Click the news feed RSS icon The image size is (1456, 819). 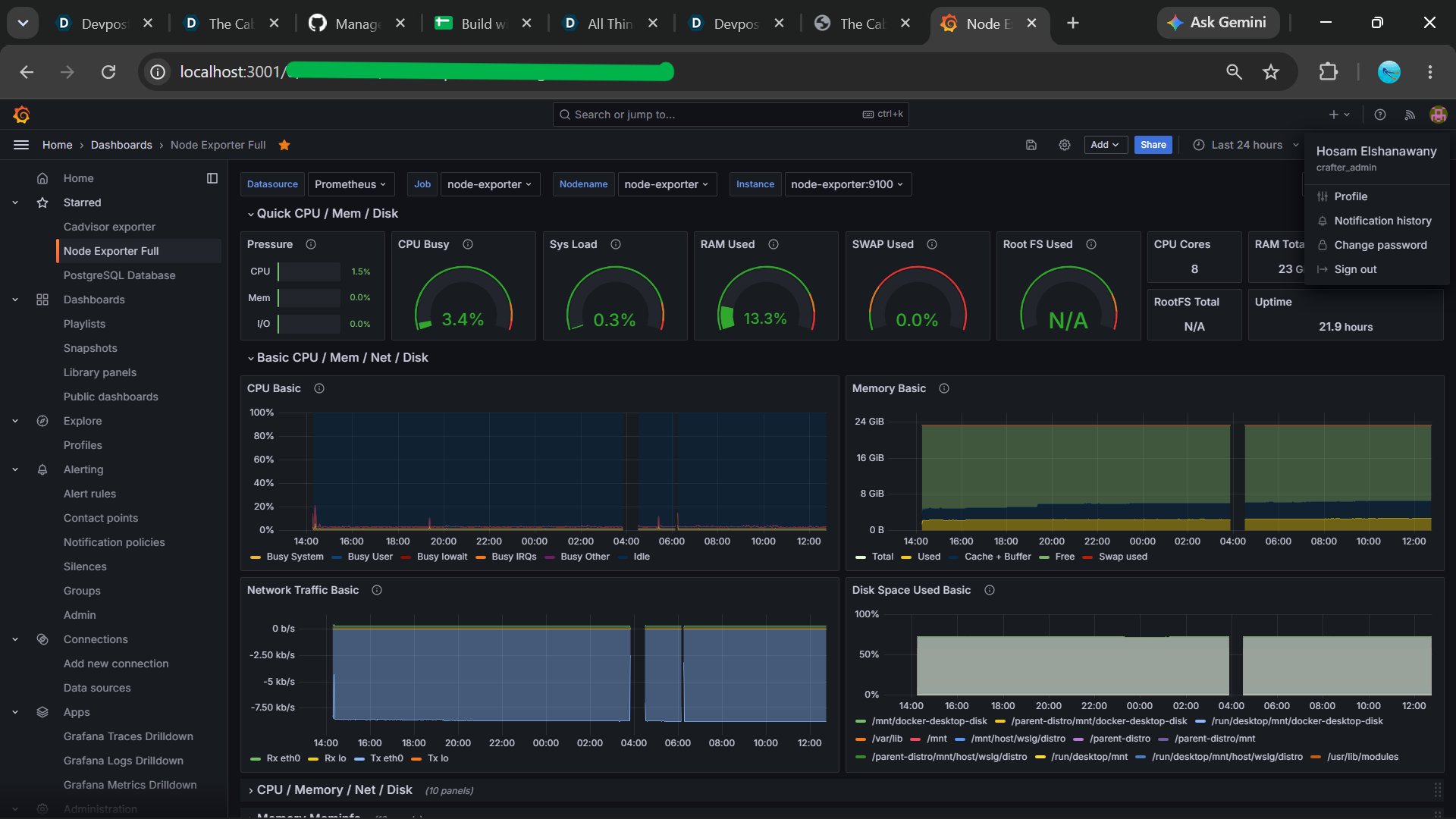pyautogui.click(x=1410, y=115)
